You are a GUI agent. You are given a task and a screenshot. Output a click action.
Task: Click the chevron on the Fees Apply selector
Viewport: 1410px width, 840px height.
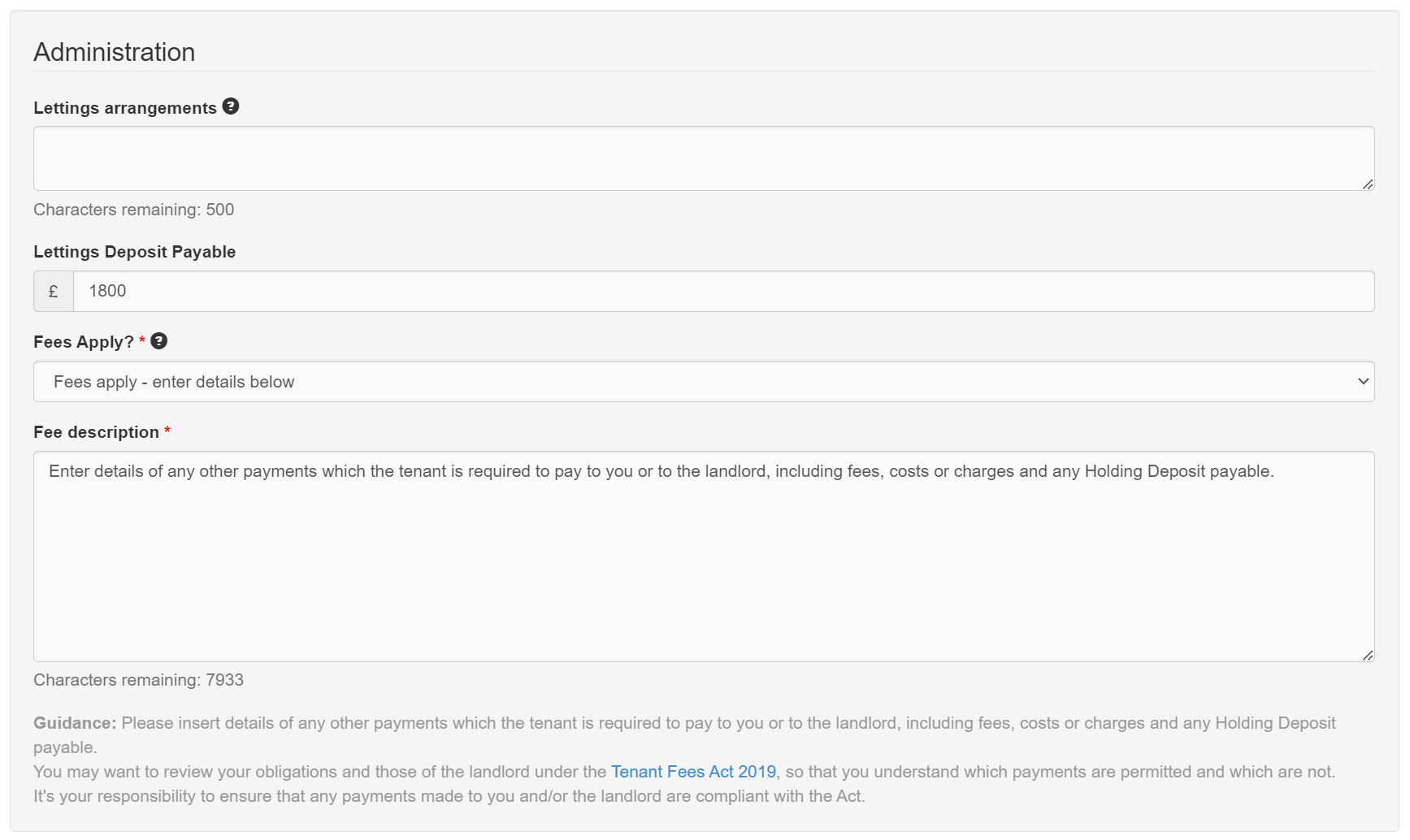(x=1363, y=381)
